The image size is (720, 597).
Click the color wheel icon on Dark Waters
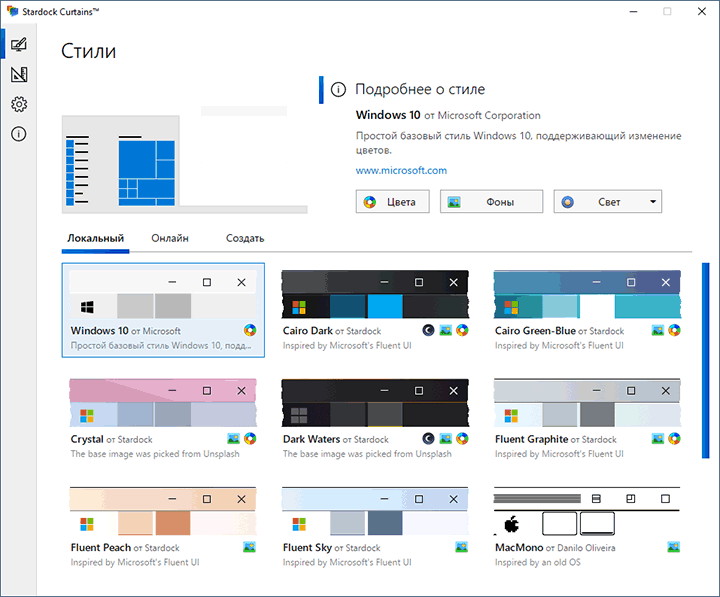pyautogui.click(x=462, y=439)
